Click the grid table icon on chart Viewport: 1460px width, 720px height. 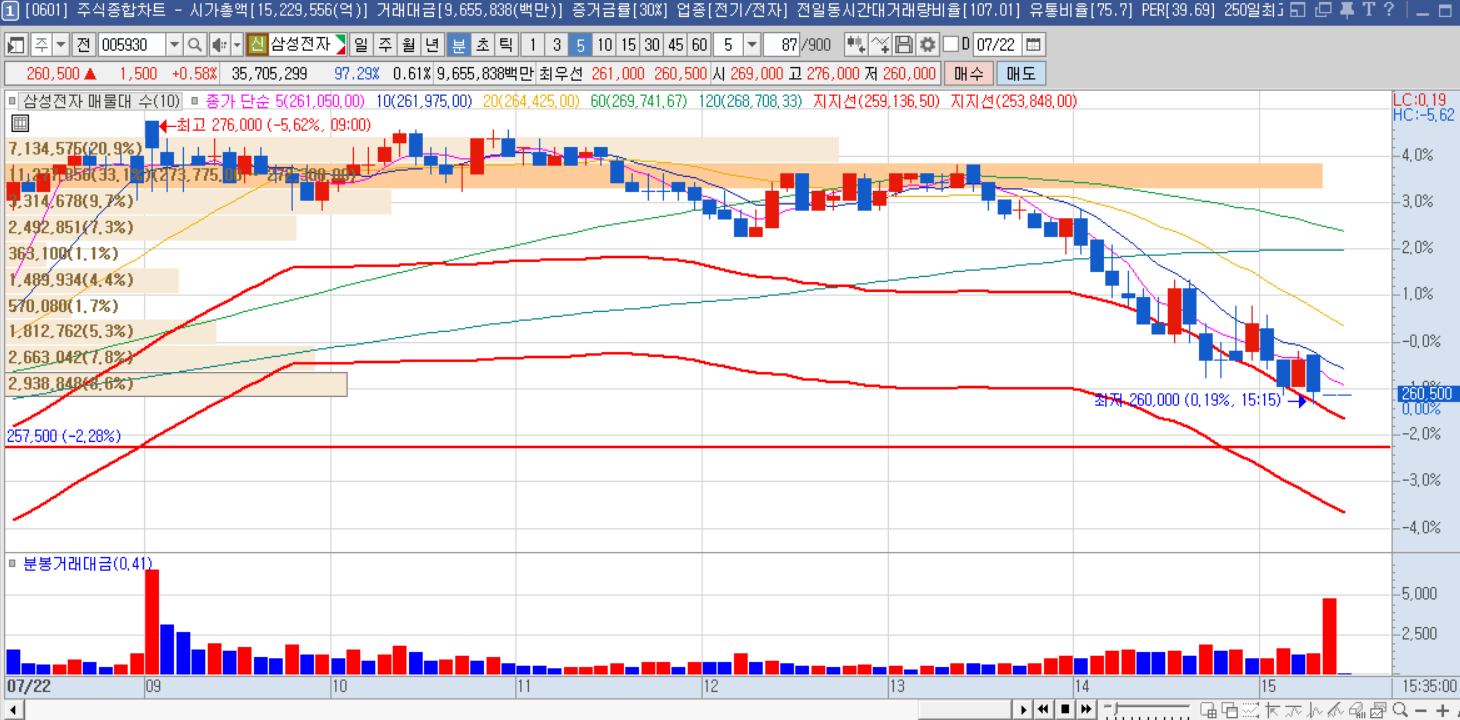pyautogui.click(x=19, y=124)
